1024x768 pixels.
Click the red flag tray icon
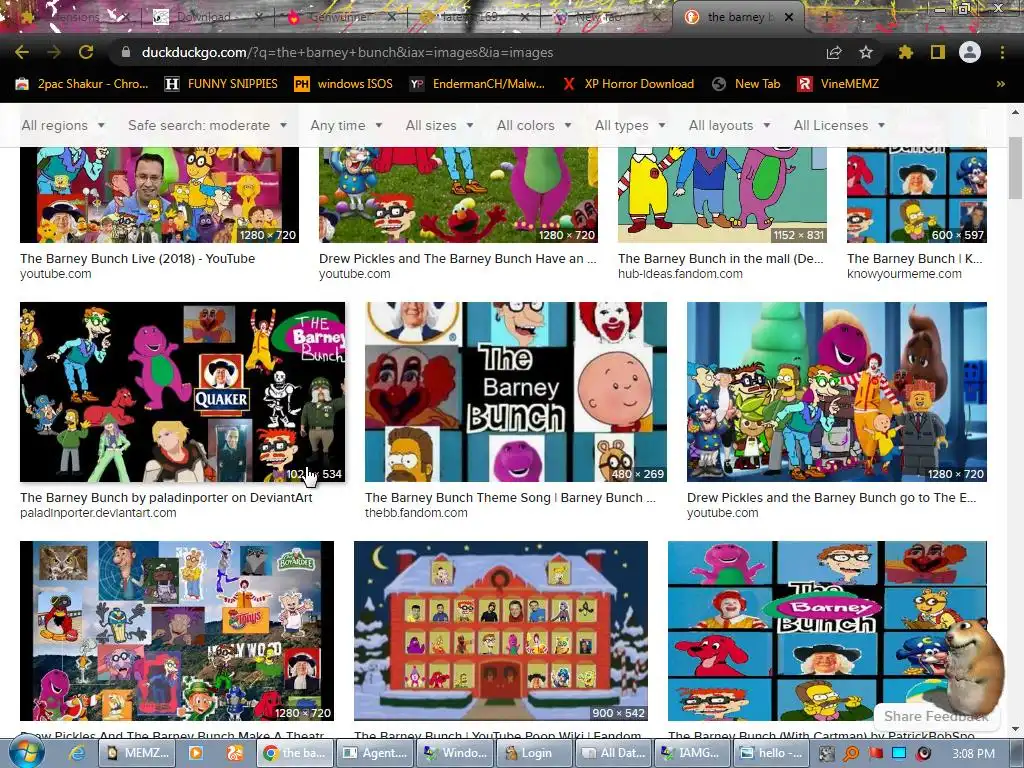876,754
